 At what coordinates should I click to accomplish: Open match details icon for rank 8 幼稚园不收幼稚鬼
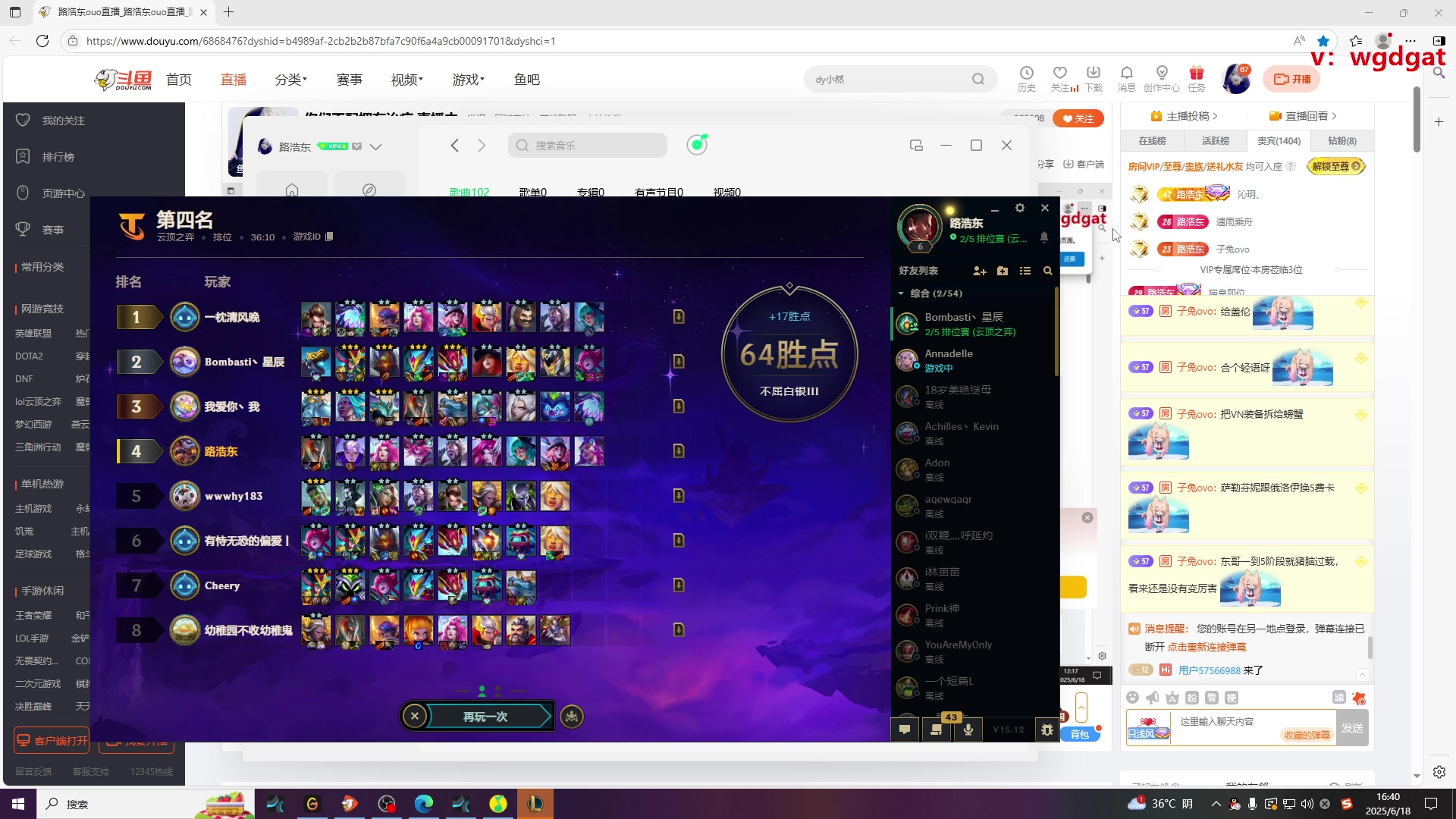click(x=679, y=630)
